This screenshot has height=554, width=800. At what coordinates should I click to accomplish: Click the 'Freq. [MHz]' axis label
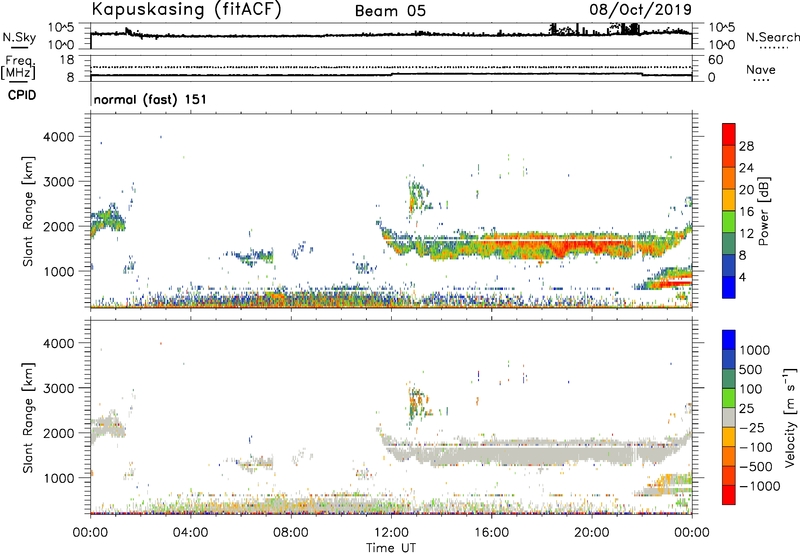click(x=18, y=67)
